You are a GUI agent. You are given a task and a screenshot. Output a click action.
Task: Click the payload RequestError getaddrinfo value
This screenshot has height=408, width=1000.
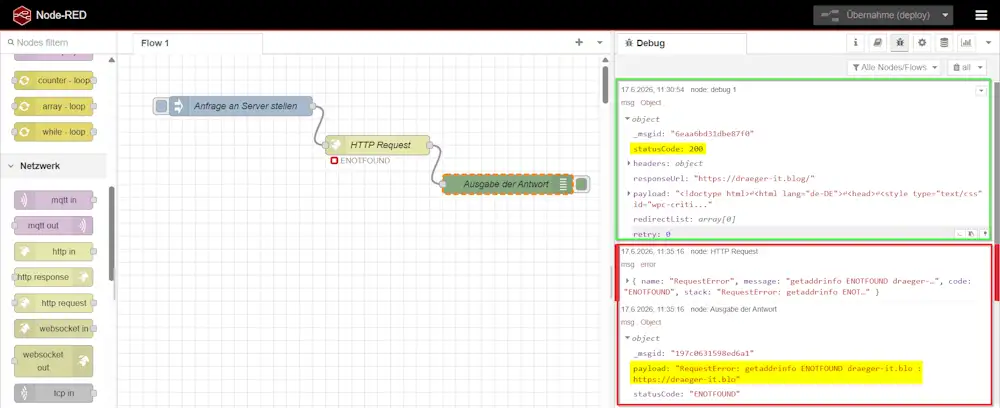point(777,374)
